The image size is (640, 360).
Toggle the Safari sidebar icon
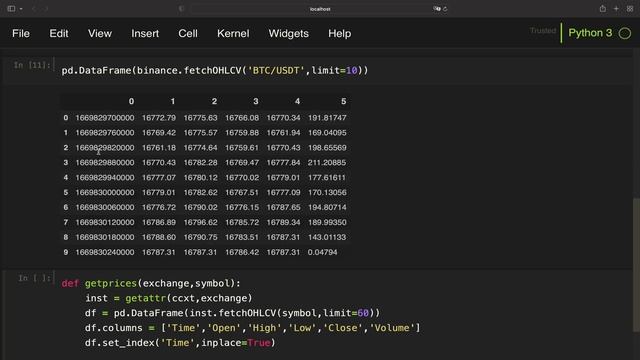(x=11, y=9)
